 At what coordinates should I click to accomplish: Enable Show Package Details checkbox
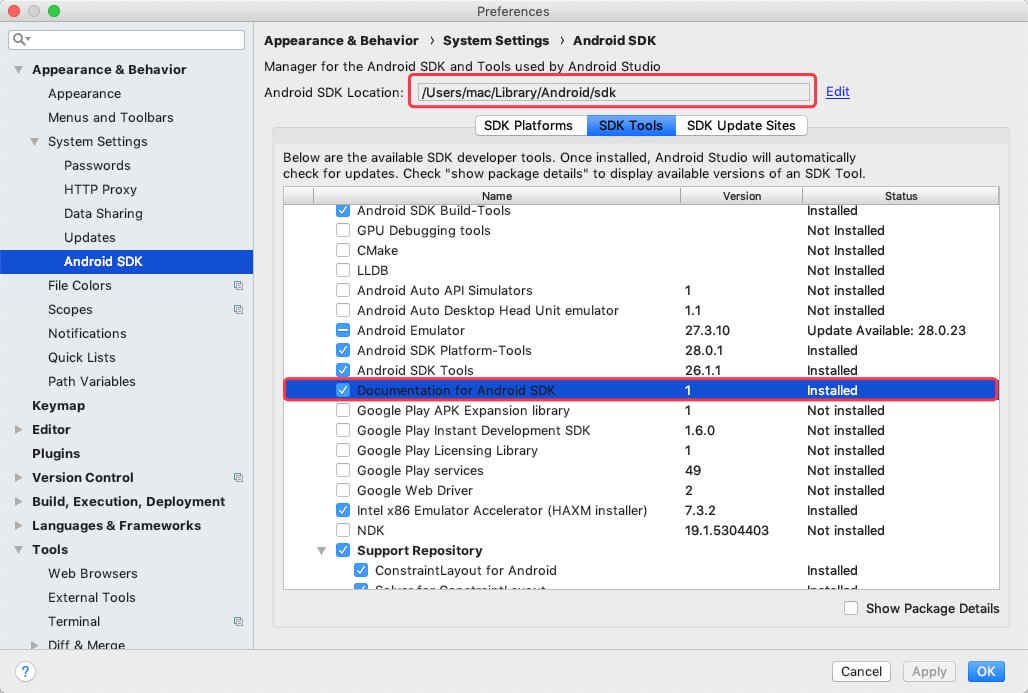[x=851, y=608]
